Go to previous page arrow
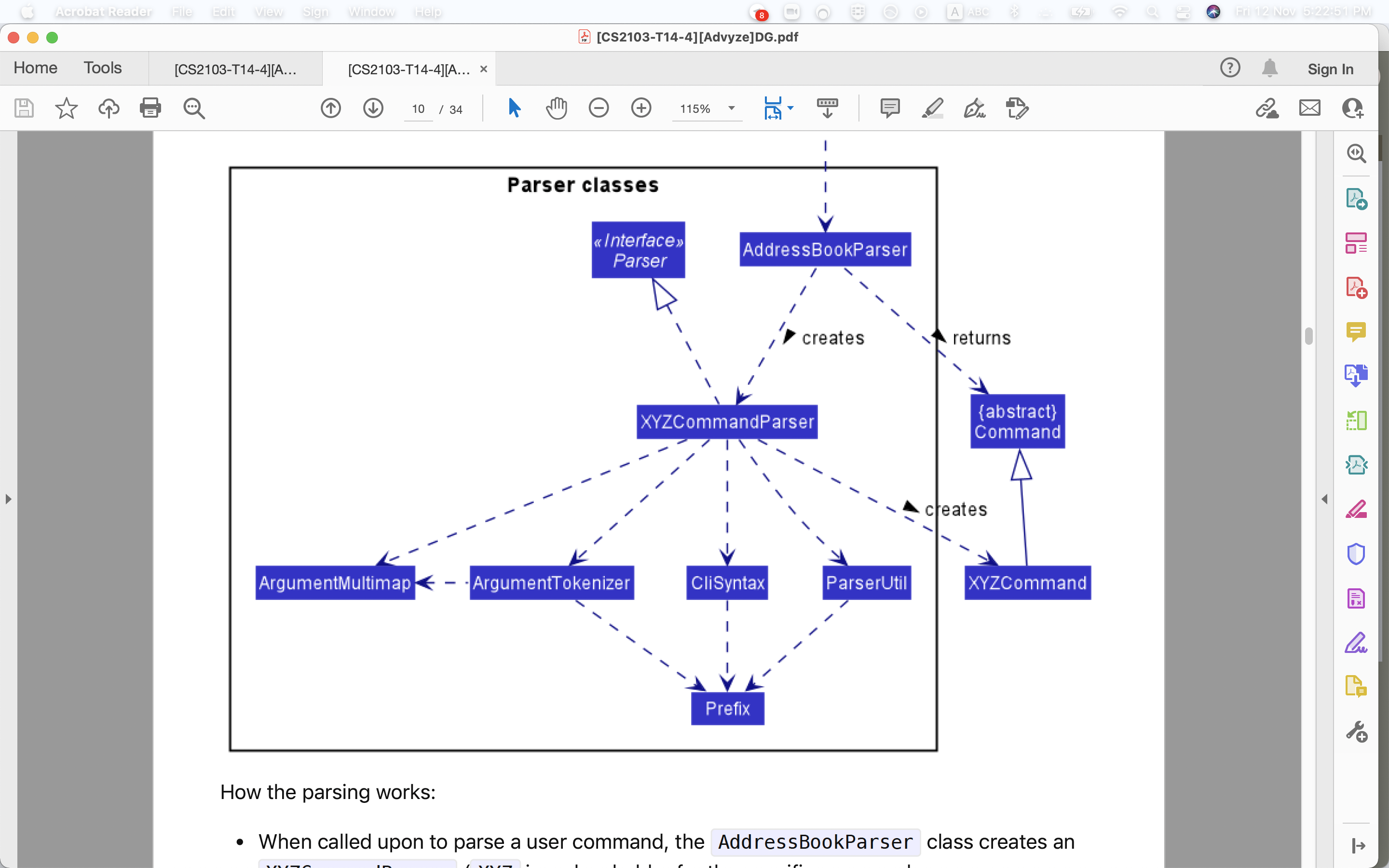The image size is (1389, 868). coord(330,108)
